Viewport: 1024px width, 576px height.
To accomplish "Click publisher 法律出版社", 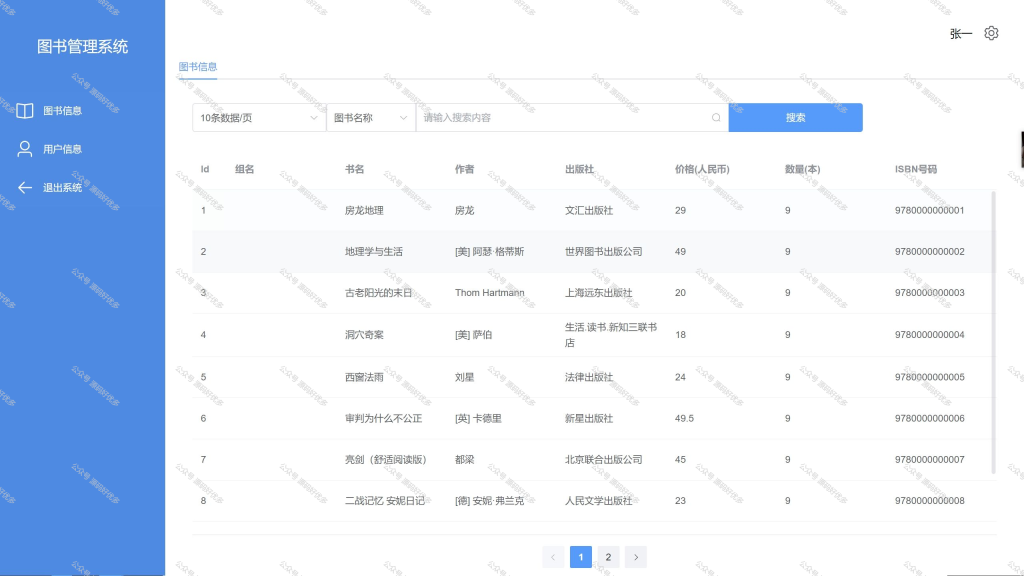I will (589, 377).
